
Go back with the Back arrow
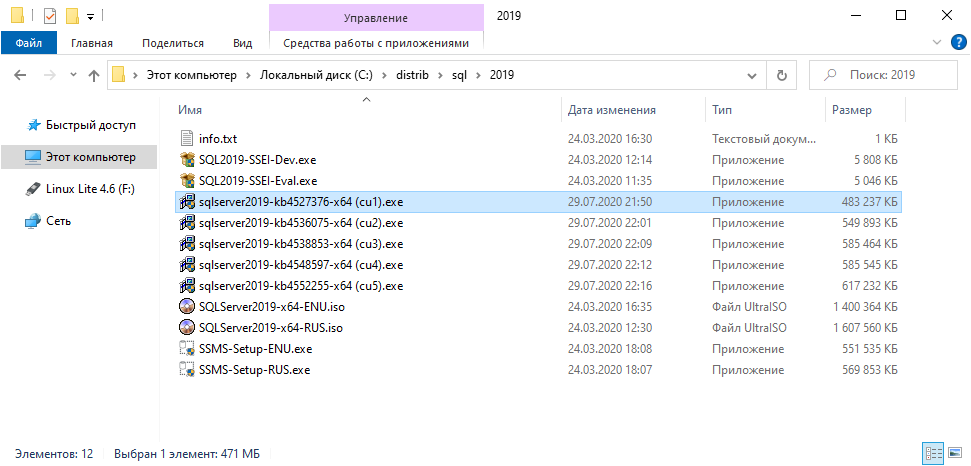pos(20,76)
